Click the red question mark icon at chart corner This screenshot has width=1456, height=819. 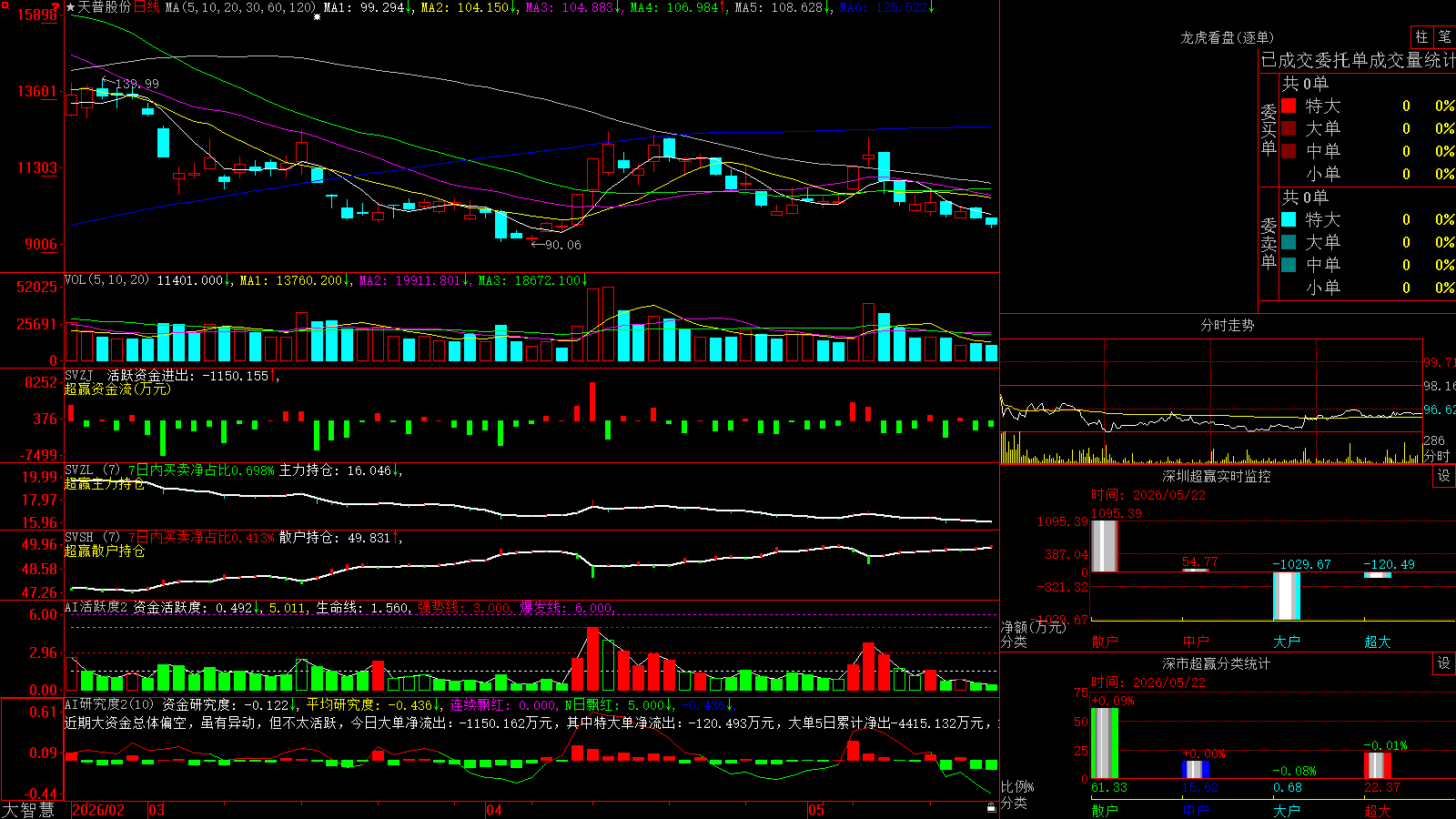[56, 7]
